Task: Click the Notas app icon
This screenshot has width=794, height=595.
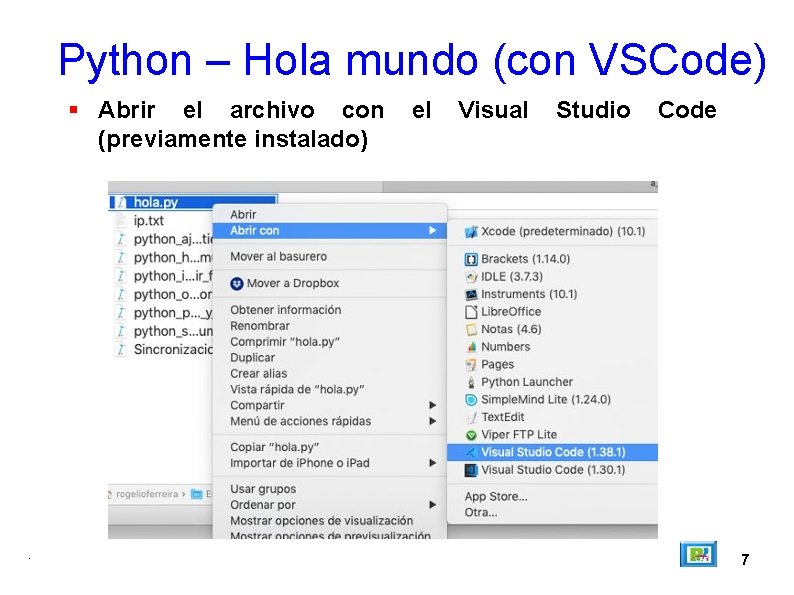Action: (471, 330)
